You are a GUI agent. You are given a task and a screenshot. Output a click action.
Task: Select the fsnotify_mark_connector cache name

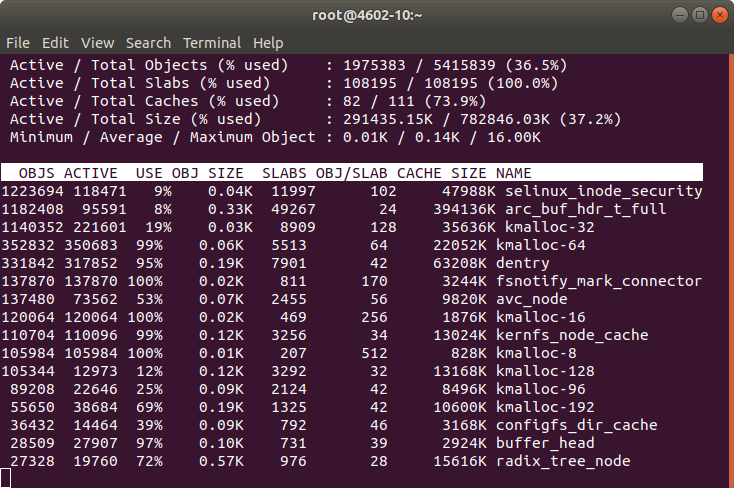tap(599, 281)
